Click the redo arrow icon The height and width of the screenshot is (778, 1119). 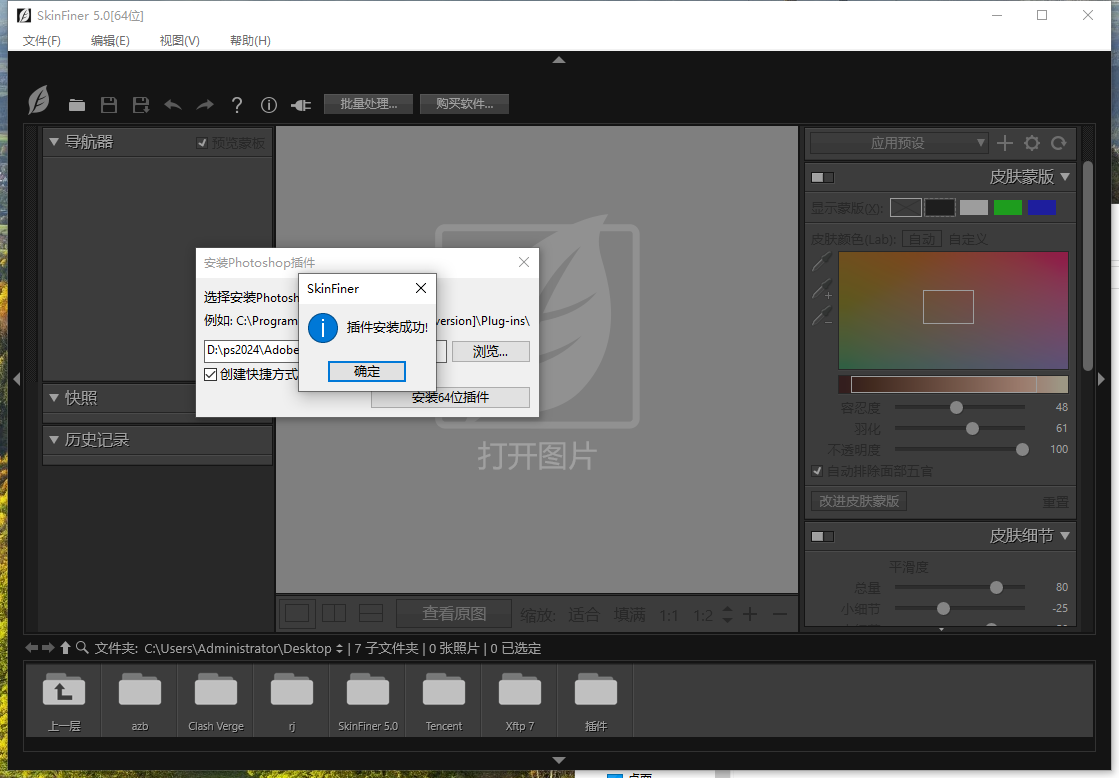[x=205, y=105]
